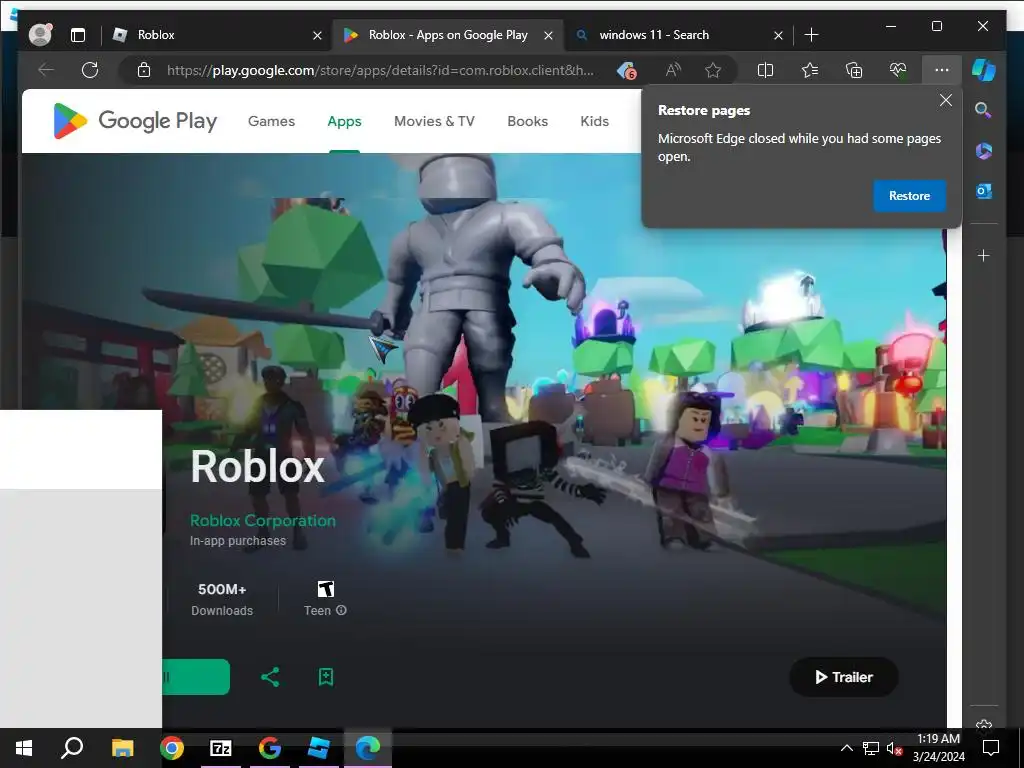
Task: Toggle split screen view
Action: [765, 70]
